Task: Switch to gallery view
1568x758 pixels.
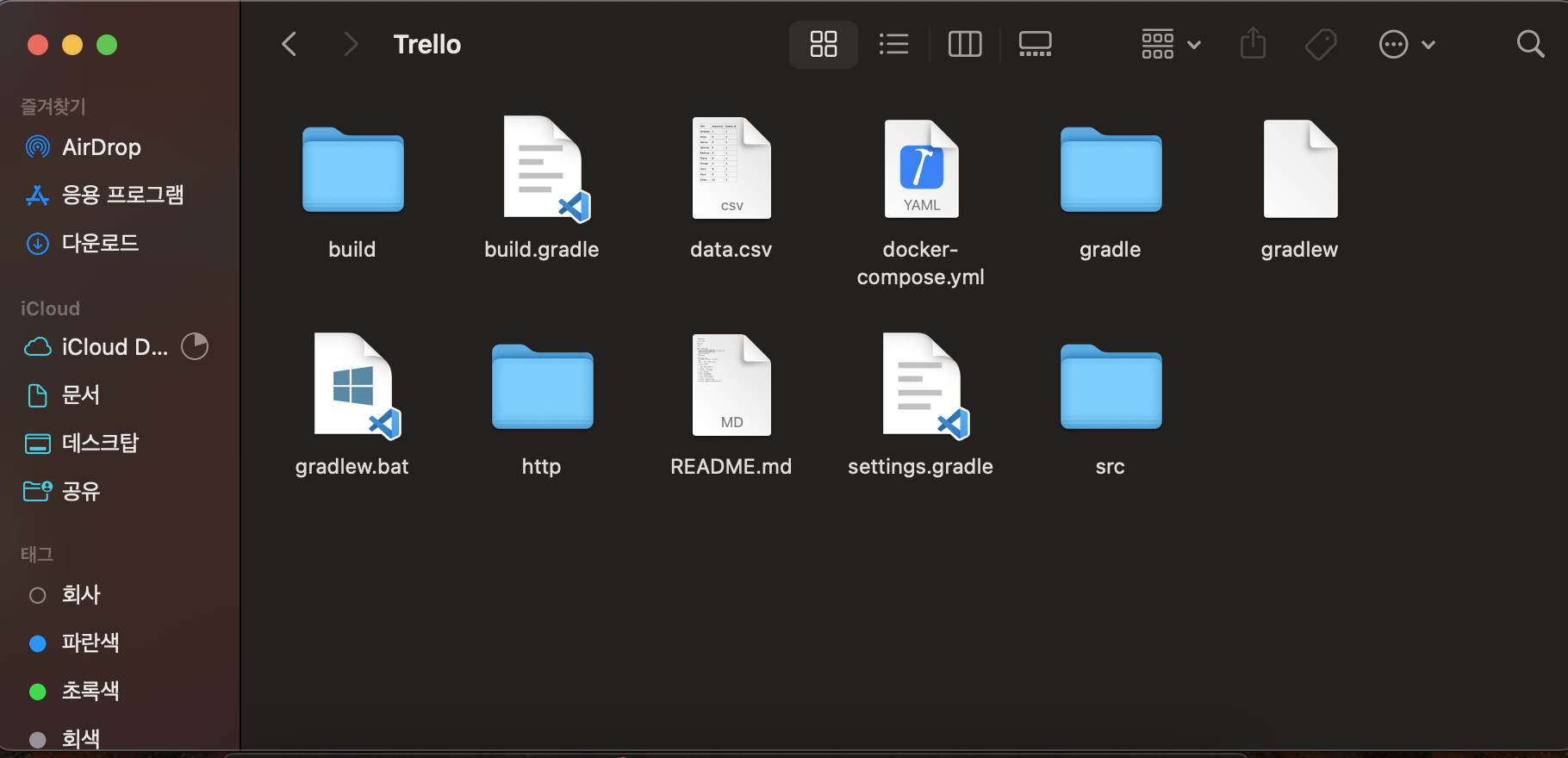Action: (1035, 44)
